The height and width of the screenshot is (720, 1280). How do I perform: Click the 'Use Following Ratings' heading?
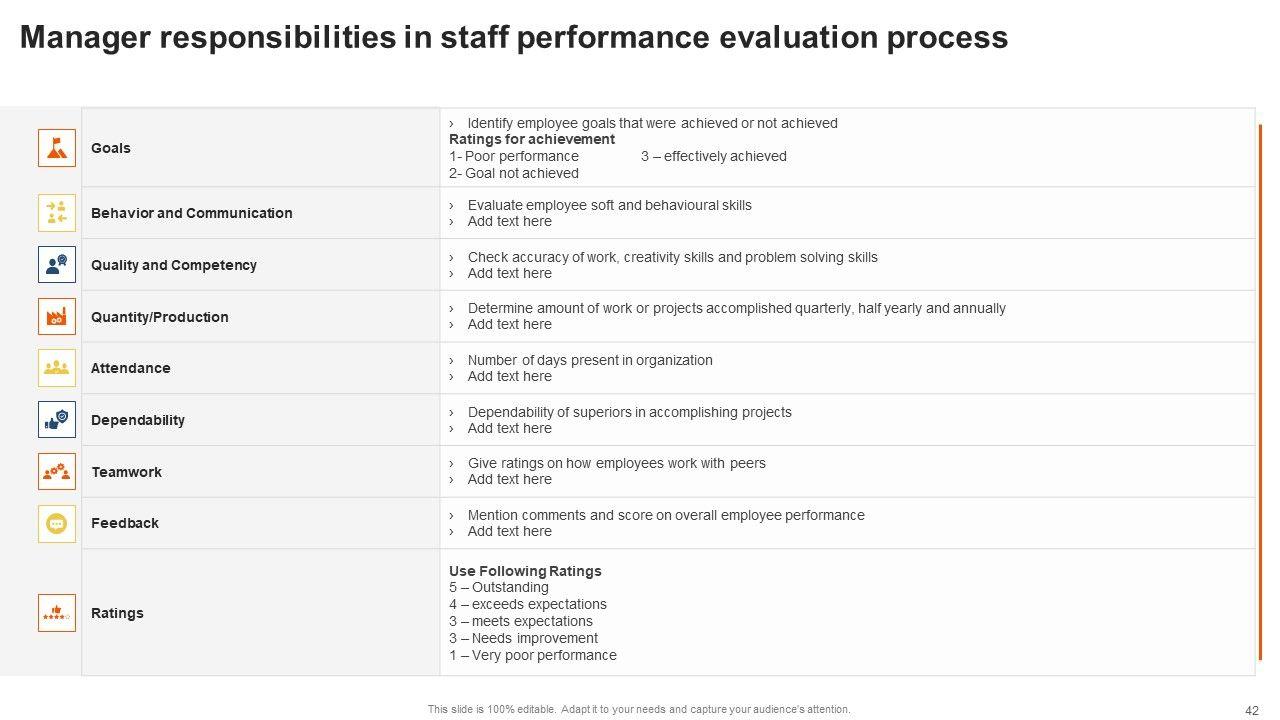pos(525,571)
